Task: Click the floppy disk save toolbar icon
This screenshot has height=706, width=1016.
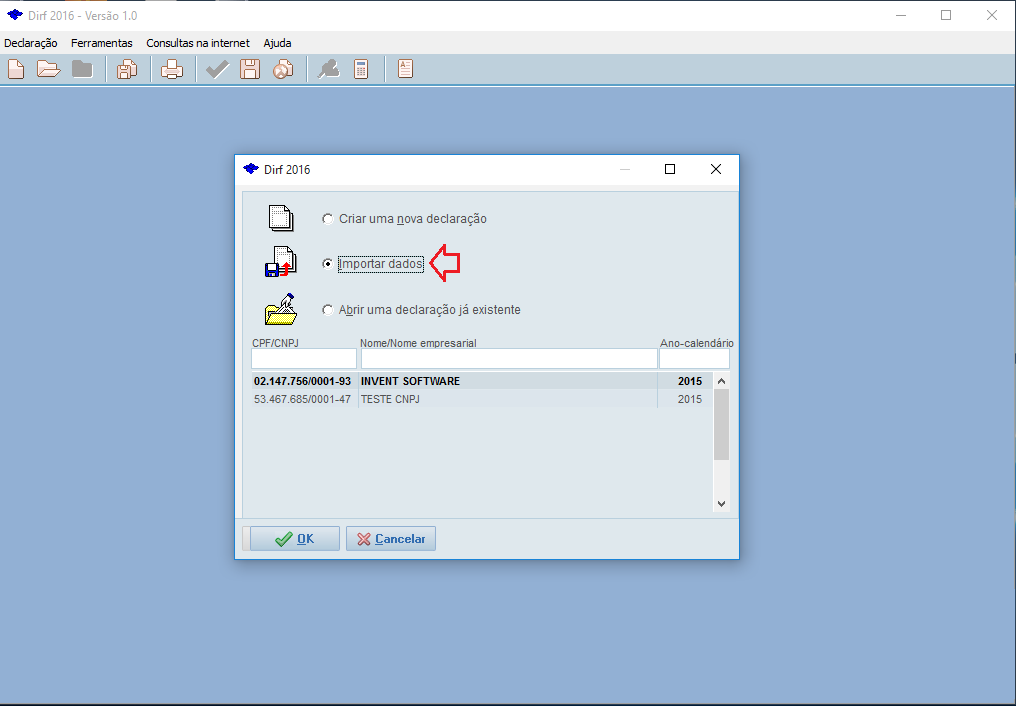Action: tap(250, 69)
